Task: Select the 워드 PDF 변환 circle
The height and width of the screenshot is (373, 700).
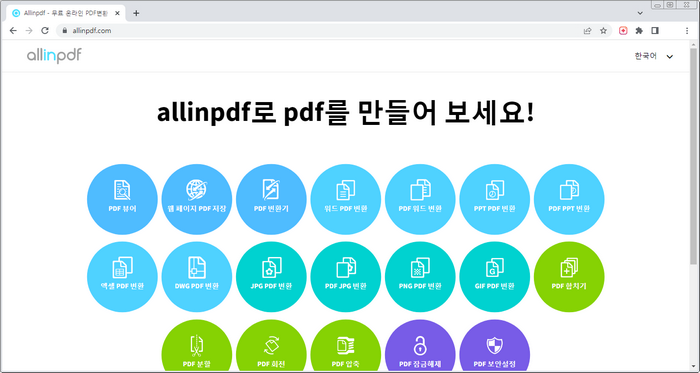Action: pyautogui.click(x=346, y=199)
